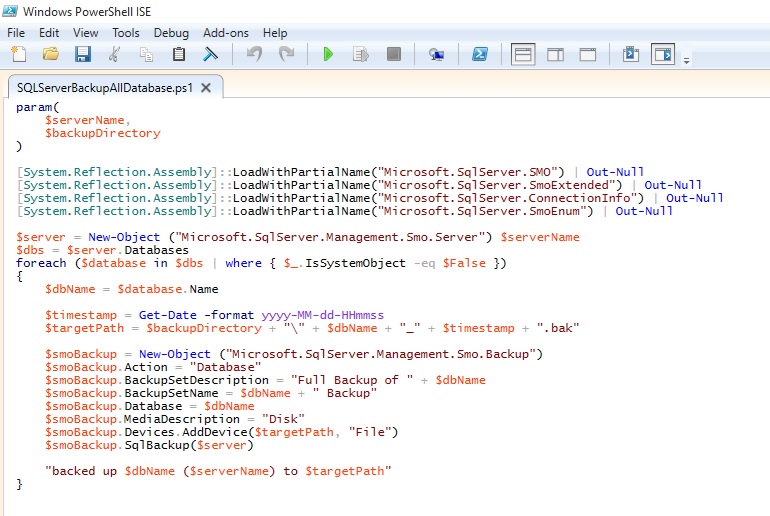Click the $timestamp variable declaration
The height and width of the screenshot is (516, 770).
(81, 315)
